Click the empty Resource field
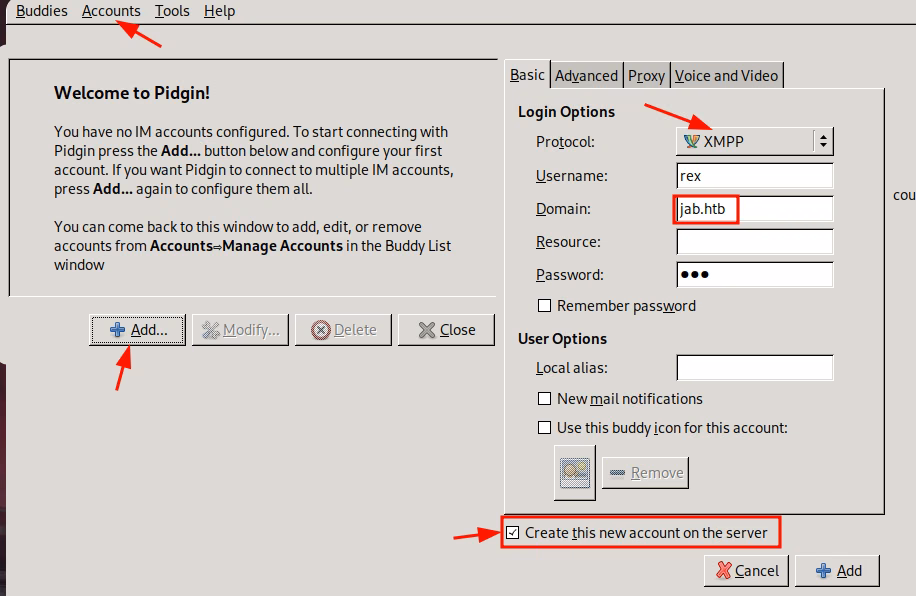 coord(755,242)
